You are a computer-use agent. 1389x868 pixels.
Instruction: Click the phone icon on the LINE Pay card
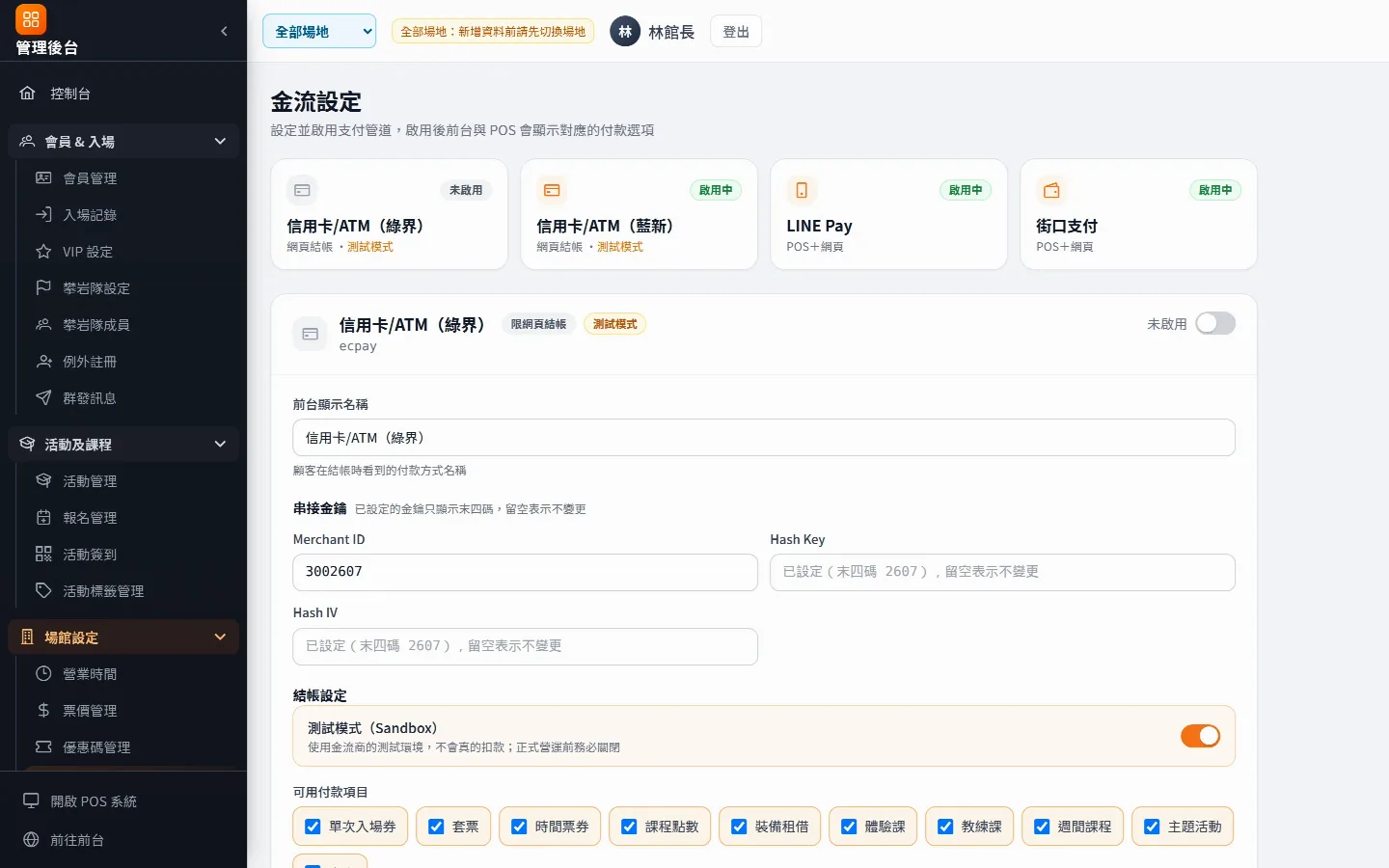tap(802, 190)
